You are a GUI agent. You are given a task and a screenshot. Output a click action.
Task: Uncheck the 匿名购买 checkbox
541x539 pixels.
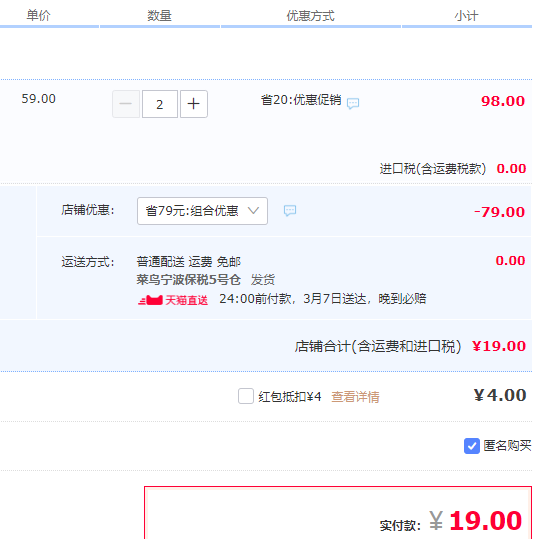pos(472,446)
